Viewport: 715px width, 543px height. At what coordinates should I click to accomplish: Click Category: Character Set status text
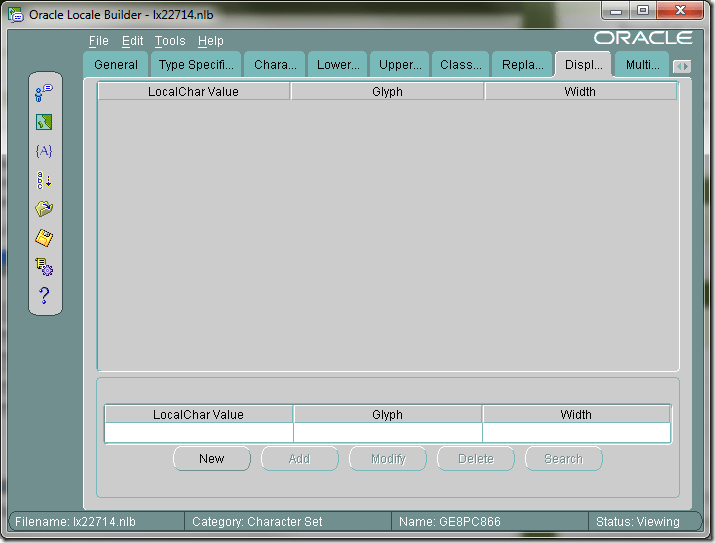(257, 522)
